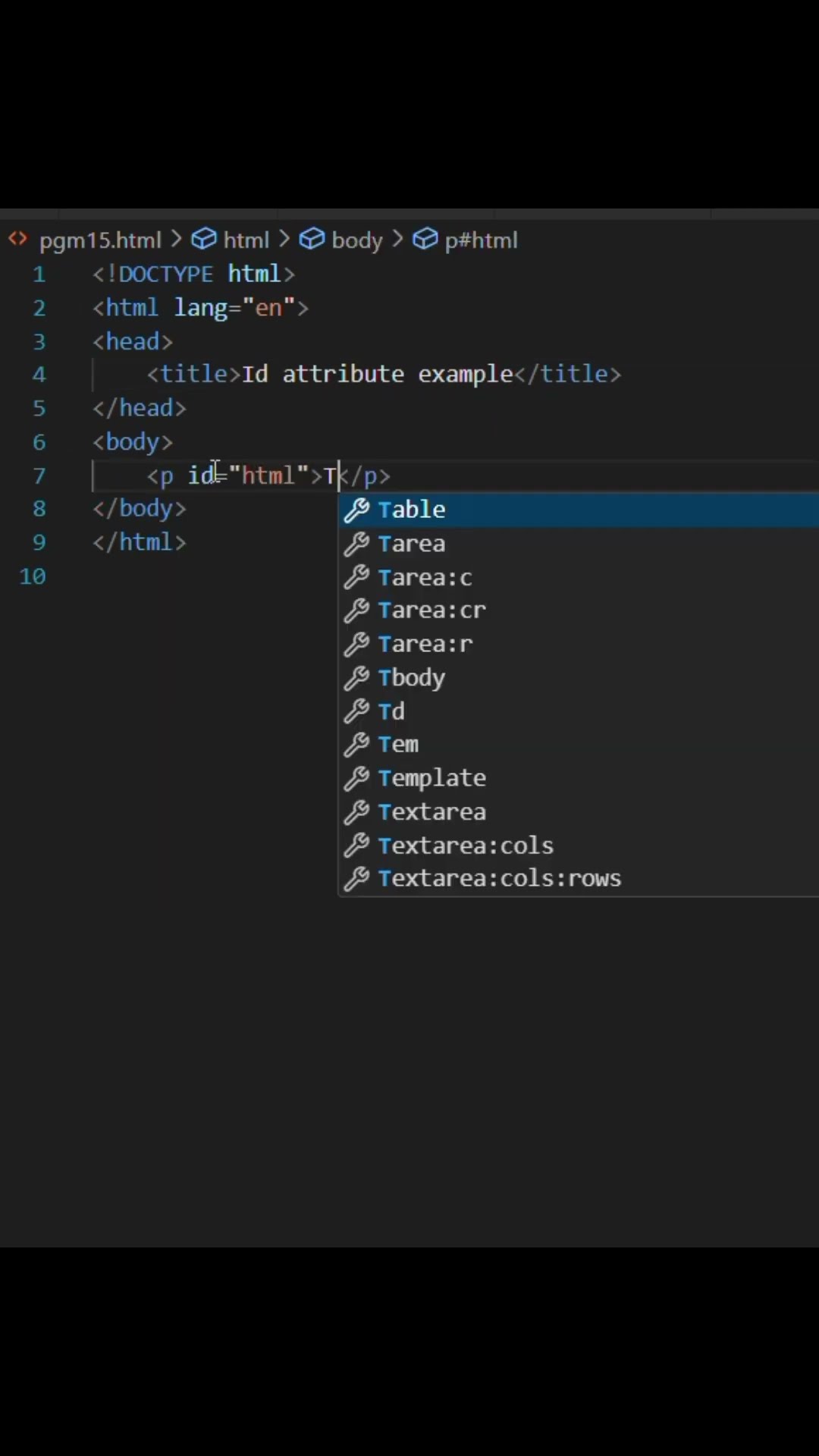Click the closing body tag on line 8
819x1456 pixels.
click(x=140, y=508)
